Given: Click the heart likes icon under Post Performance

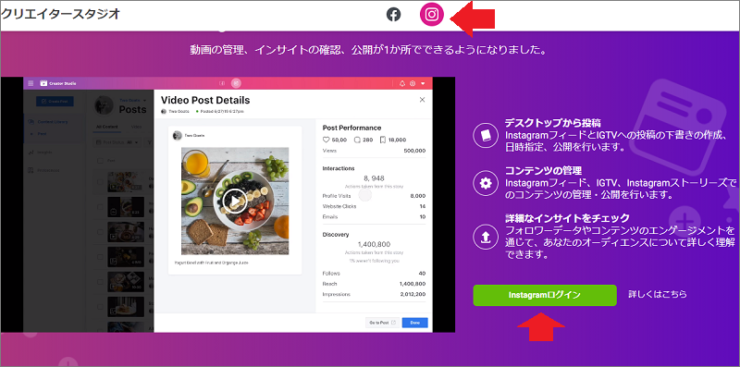Looking at the screenshot, I should 325,140.
